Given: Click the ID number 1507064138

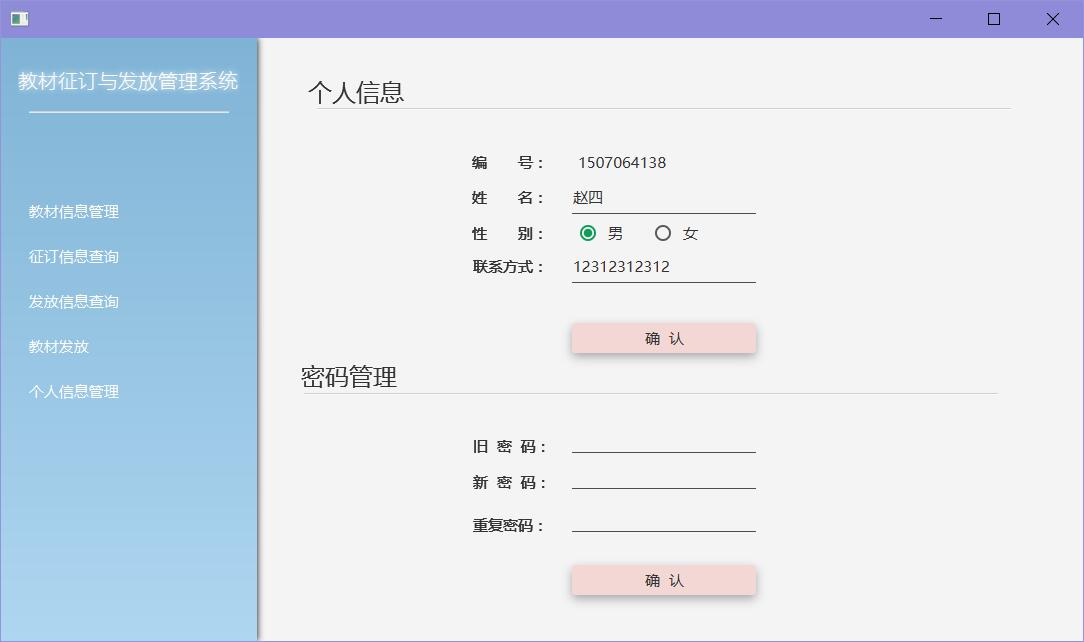Looking at the screenshot, I should pos(622,163).
